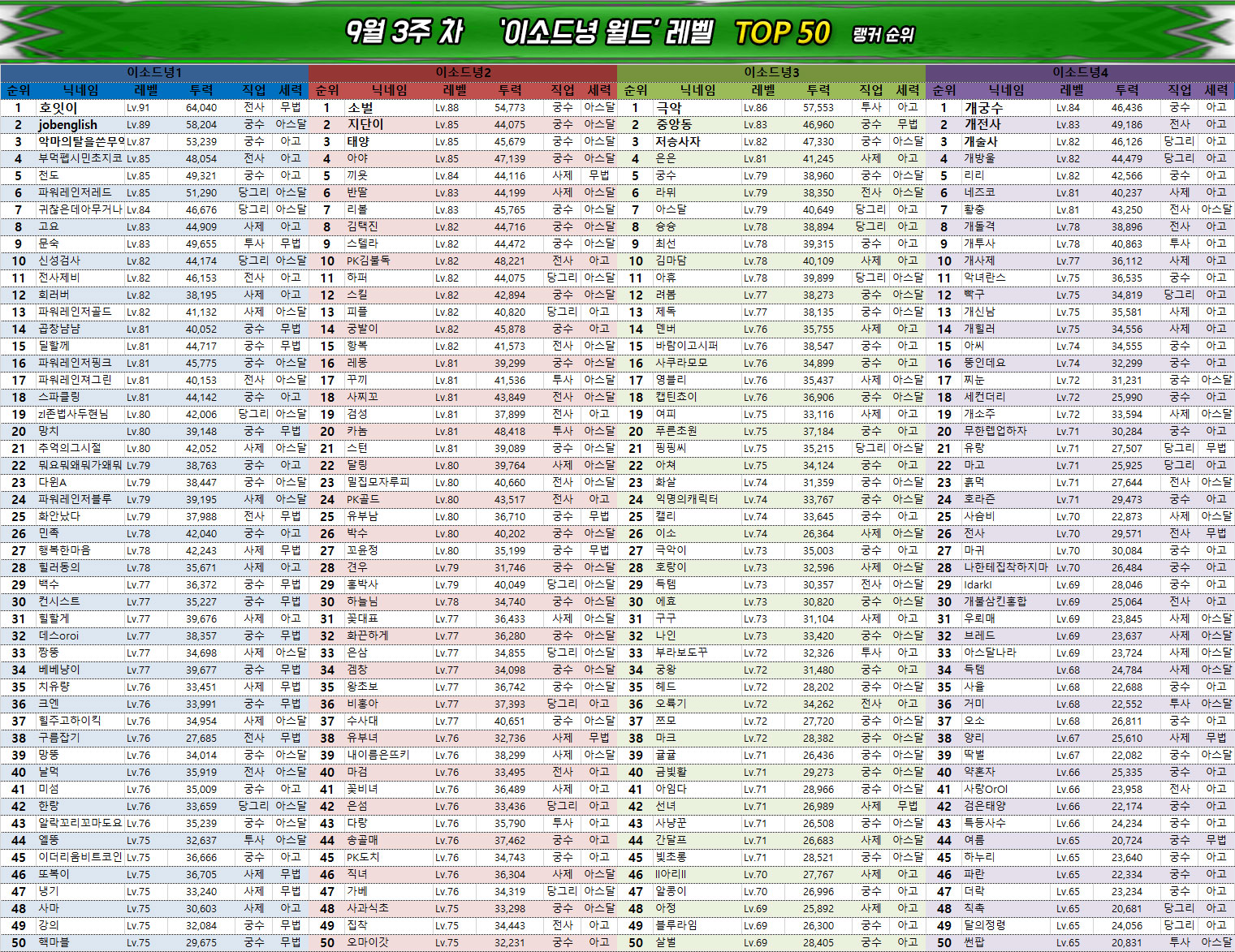Select rank 1 player 호잇이

(58, 107)
